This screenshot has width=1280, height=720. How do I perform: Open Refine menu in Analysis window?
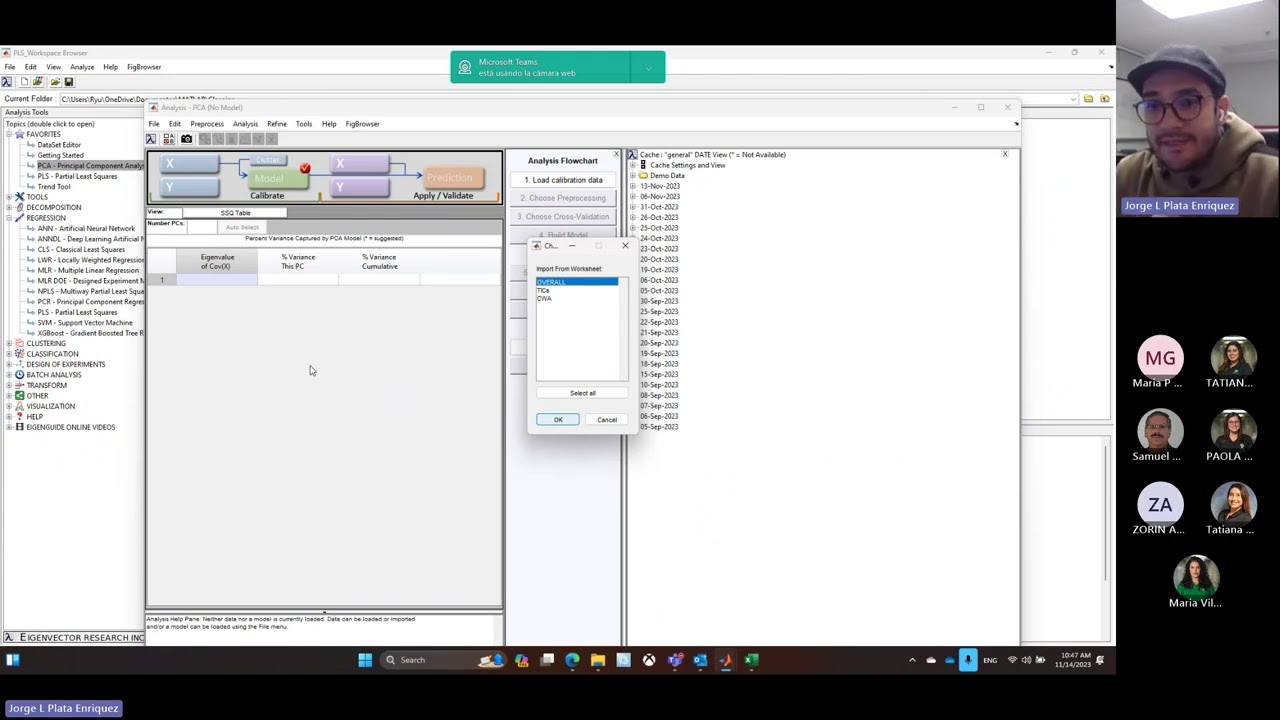(x=277, y=124)
